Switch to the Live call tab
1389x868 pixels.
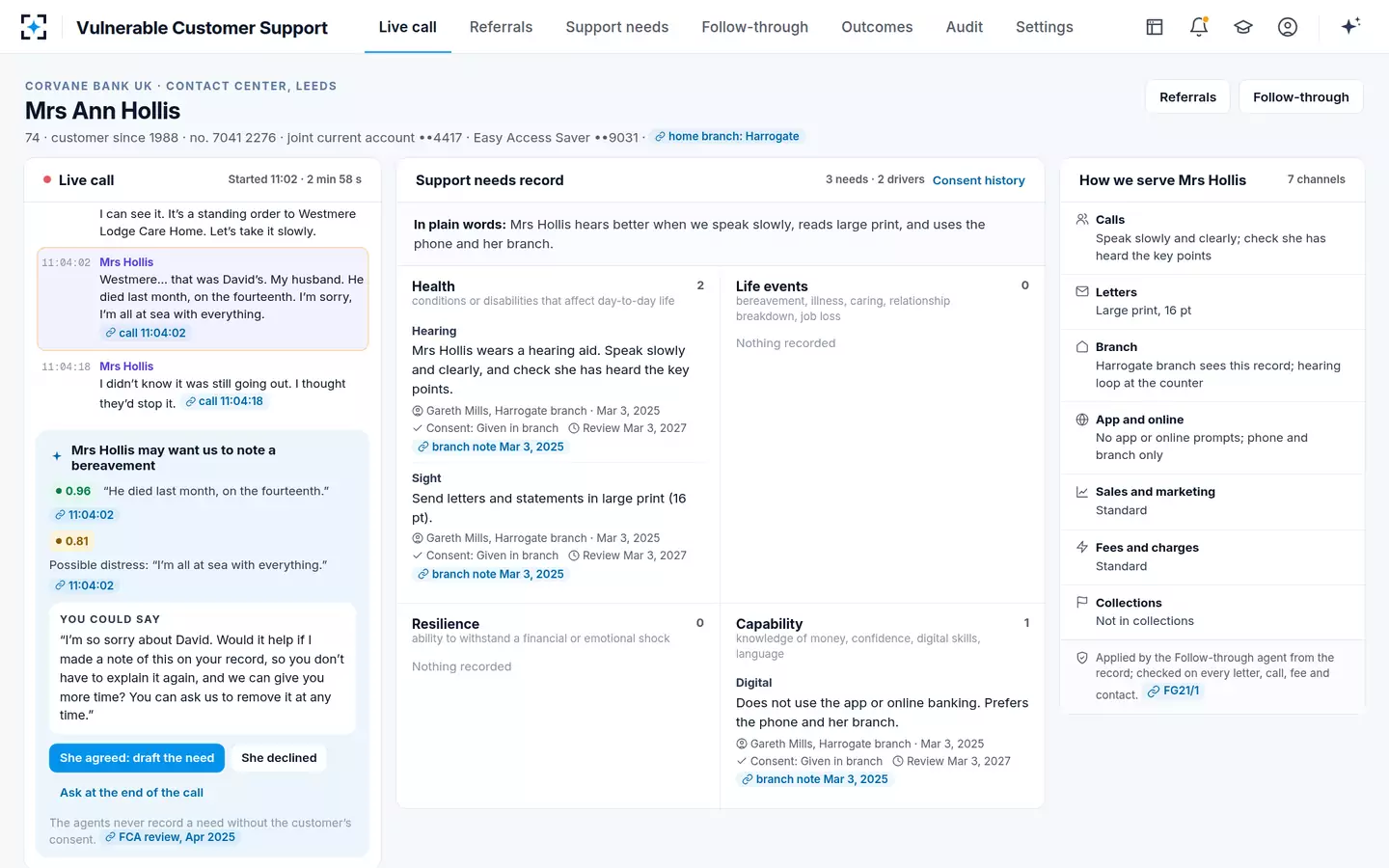coord(407,27)
